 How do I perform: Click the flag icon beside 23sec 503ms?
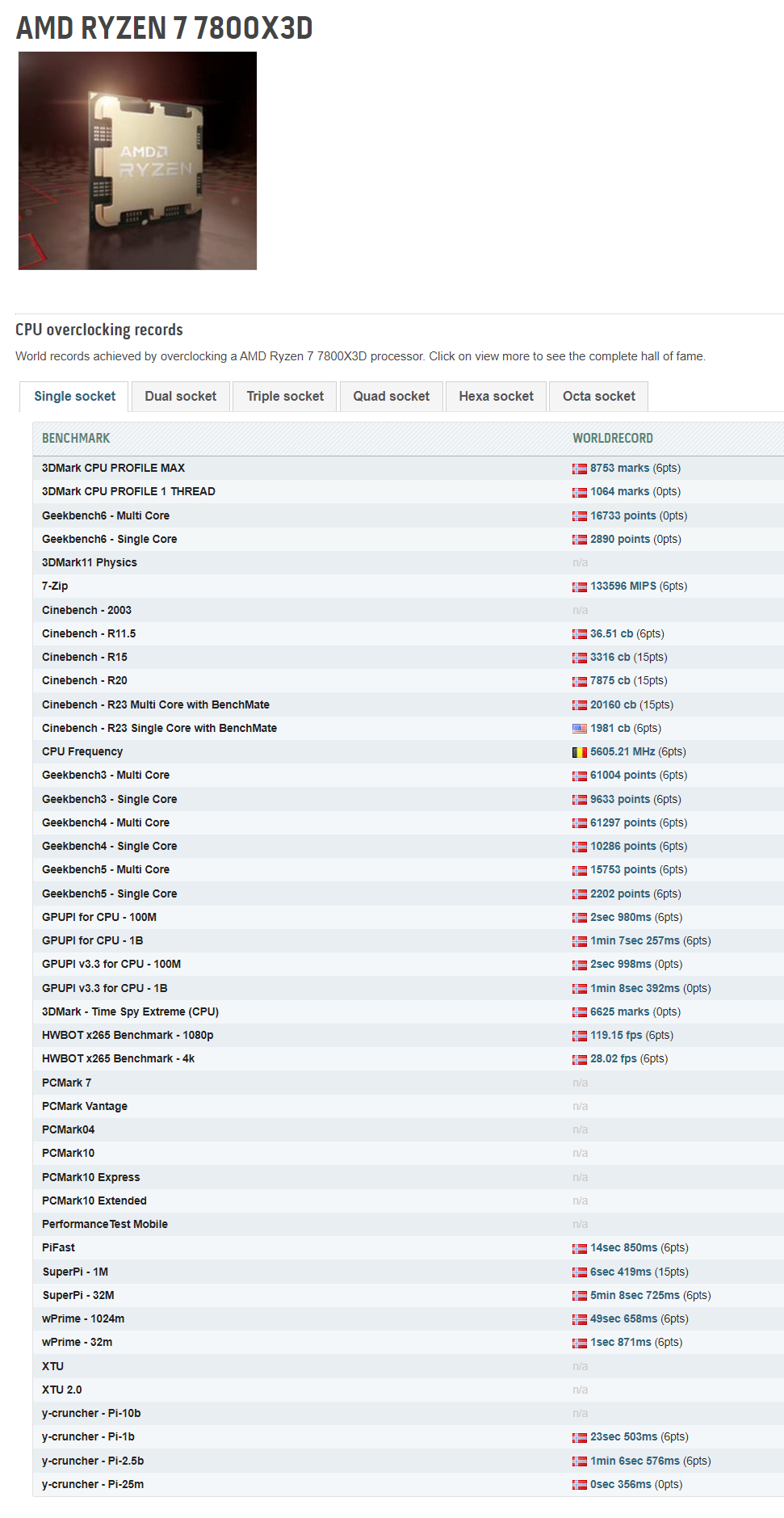[x=580, y=1437]
